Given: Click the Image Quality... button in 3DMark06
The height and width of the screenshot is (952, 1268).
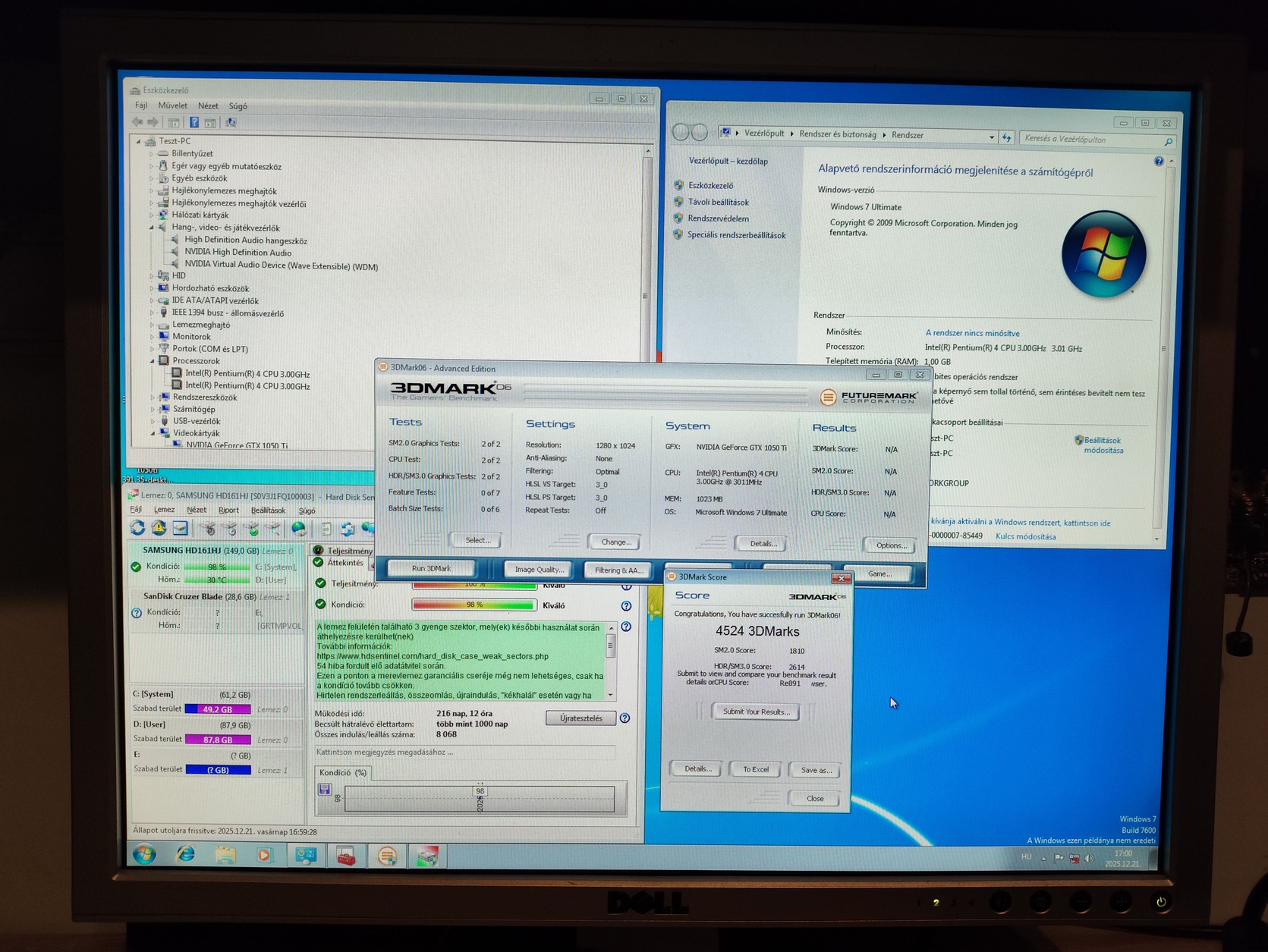Looking at the screenshot, I should click(540, 570).
